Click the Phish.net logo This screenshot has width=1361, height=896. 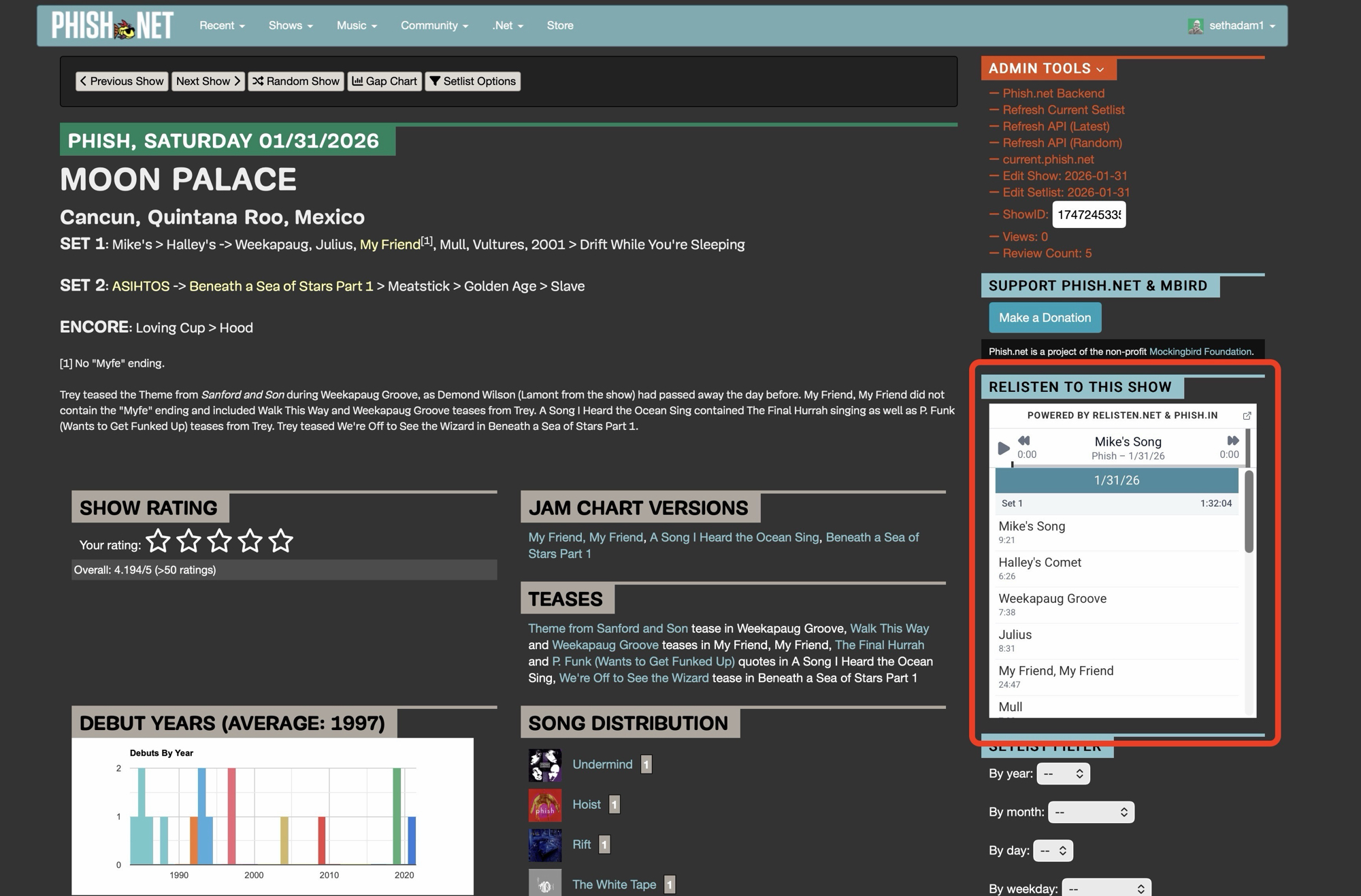[113, 26]
